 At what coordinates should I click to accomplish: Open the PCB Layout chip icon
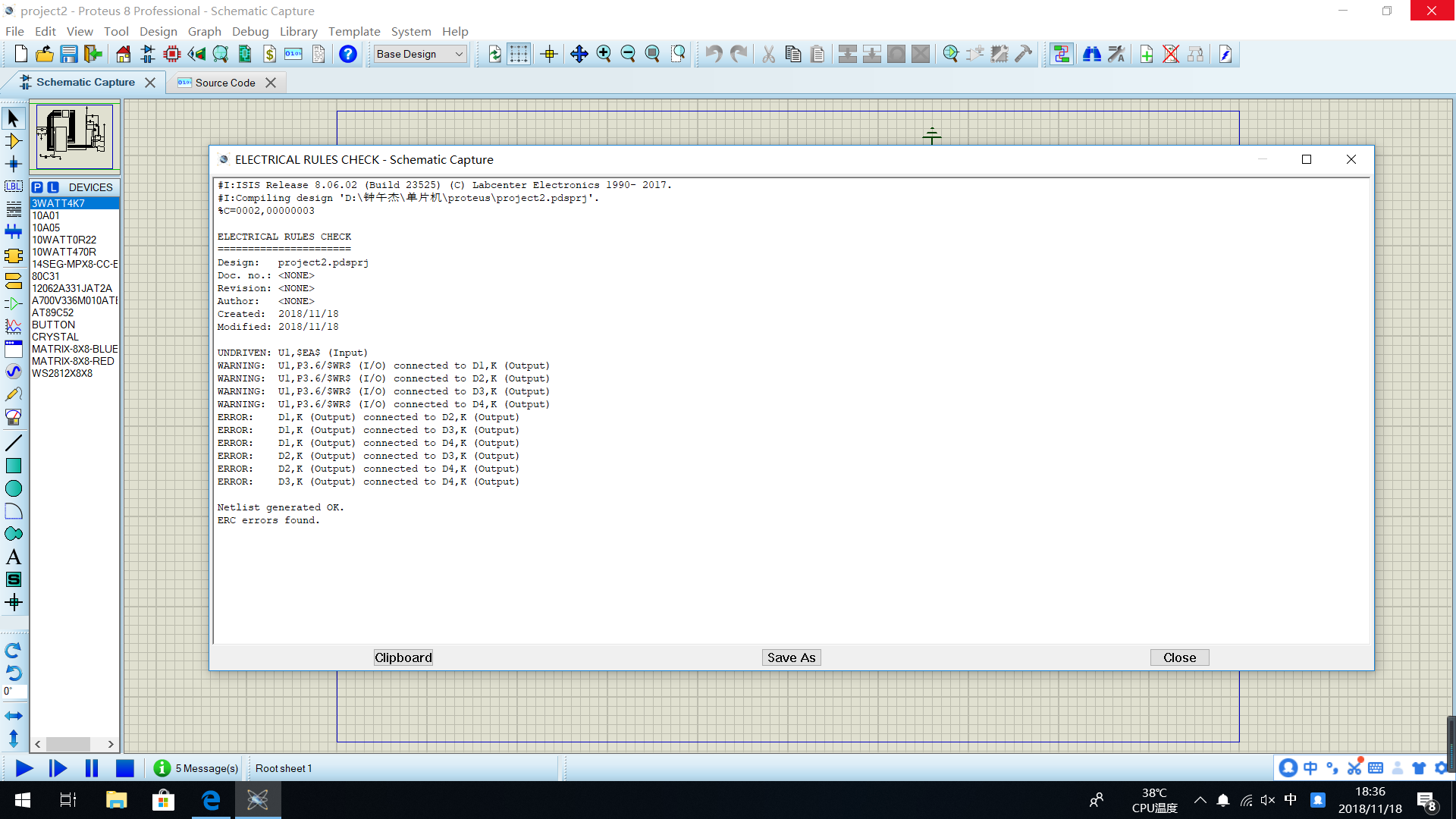coord(172,54)
